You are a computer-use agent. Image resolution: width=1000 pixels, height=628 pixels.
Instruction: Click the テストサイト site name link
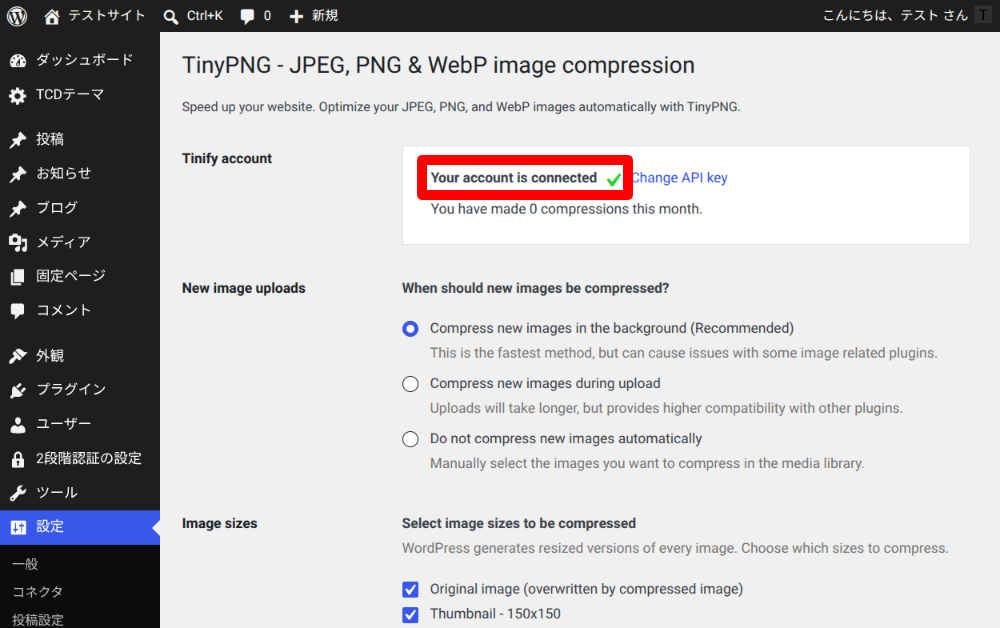tap(107, 15)
